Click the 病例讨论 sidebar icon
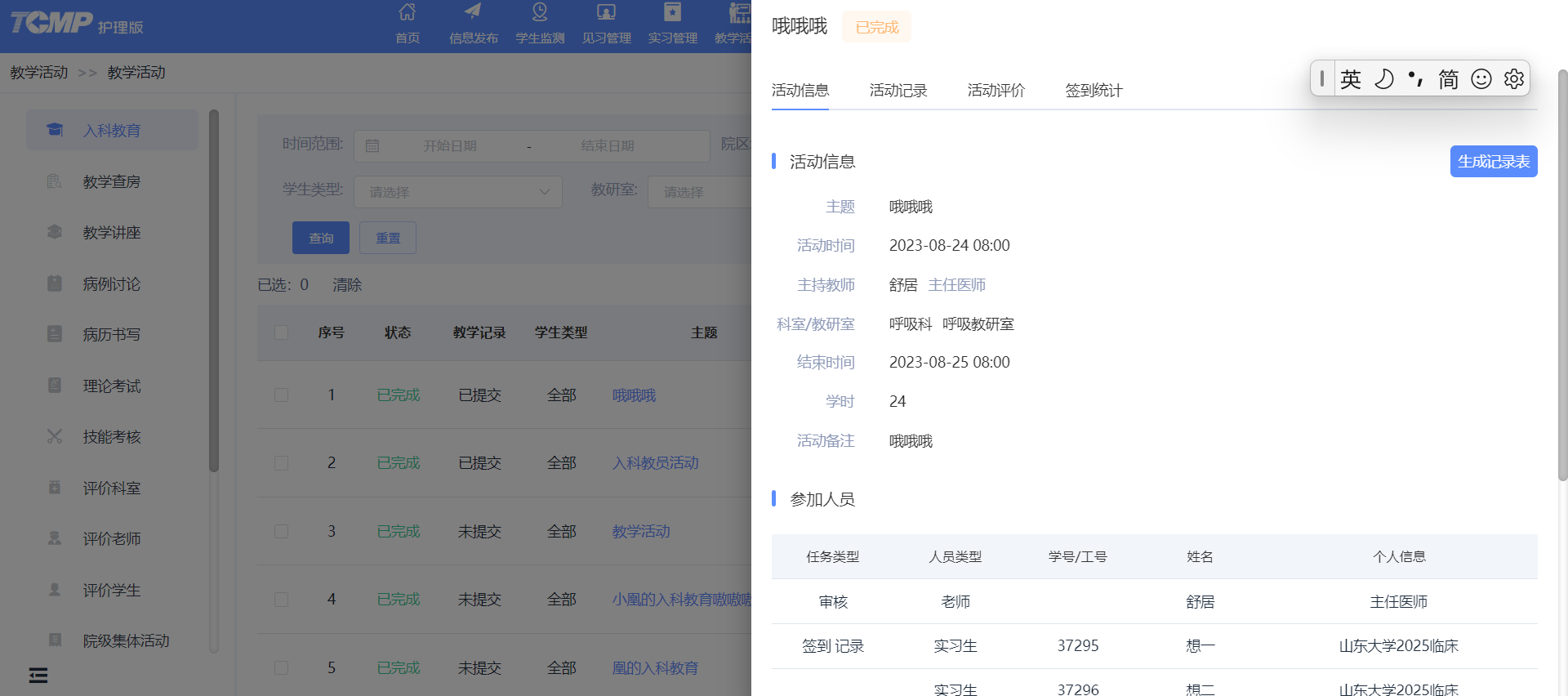 [55, 283]
